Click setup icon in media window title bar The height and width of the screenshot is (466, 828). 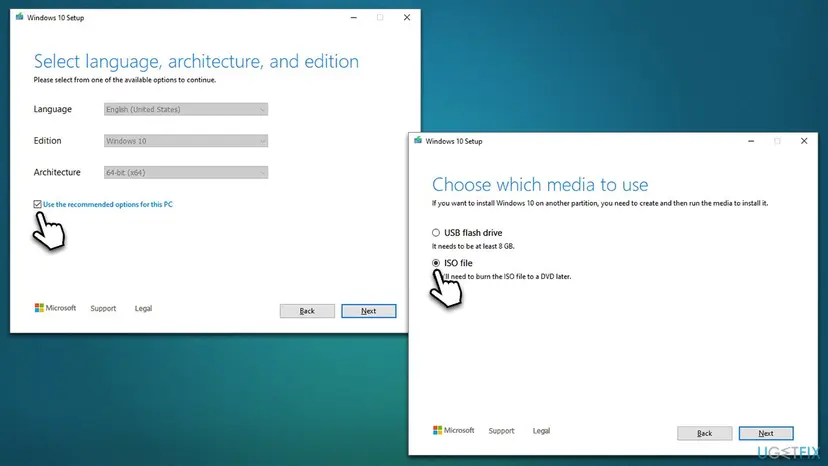[418, 141]
